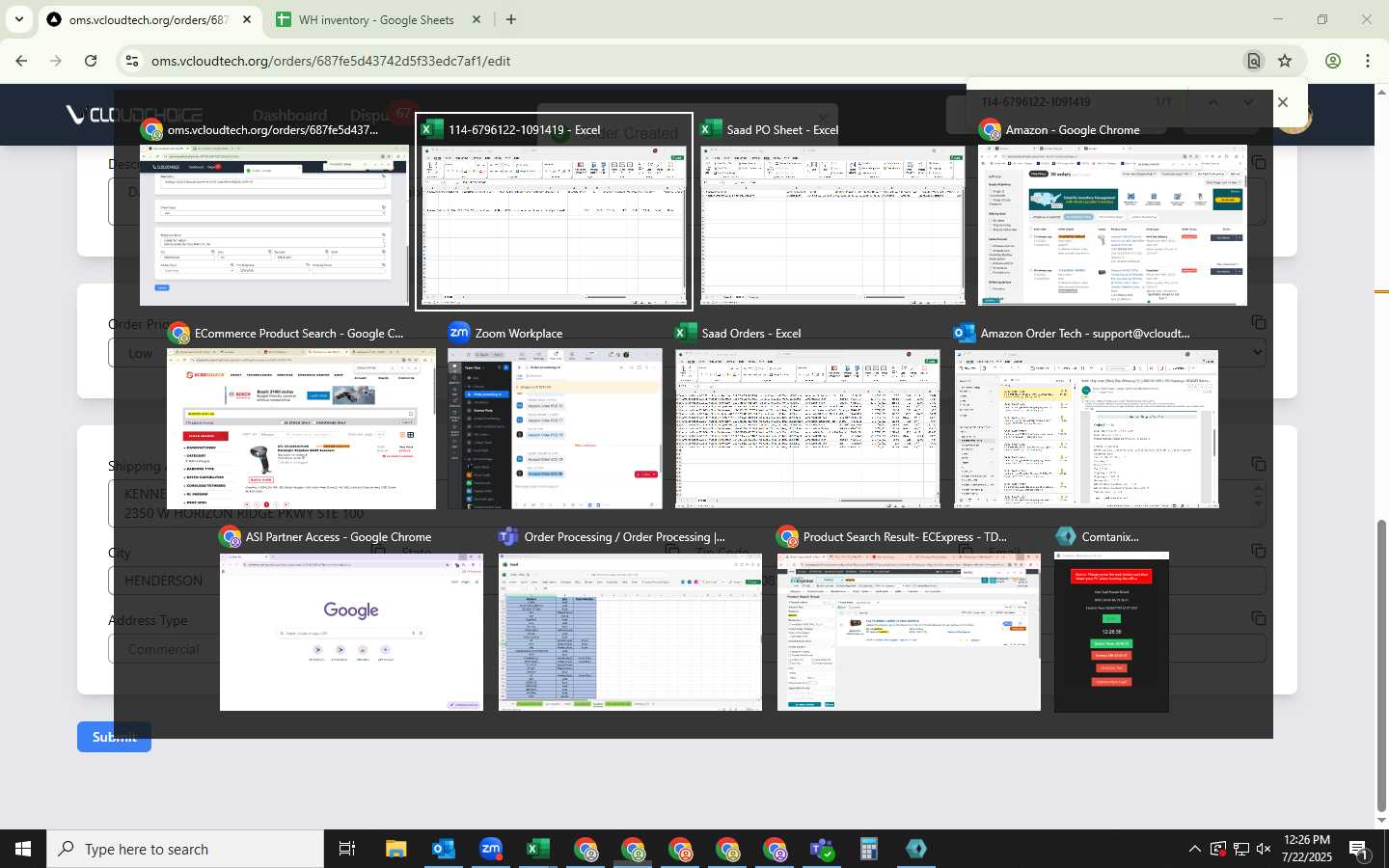This screenshot has width=1389, height=868.
Task: Open the Chrome three-dot menu
Action: pyautogui.click(x=1368, y=61)
